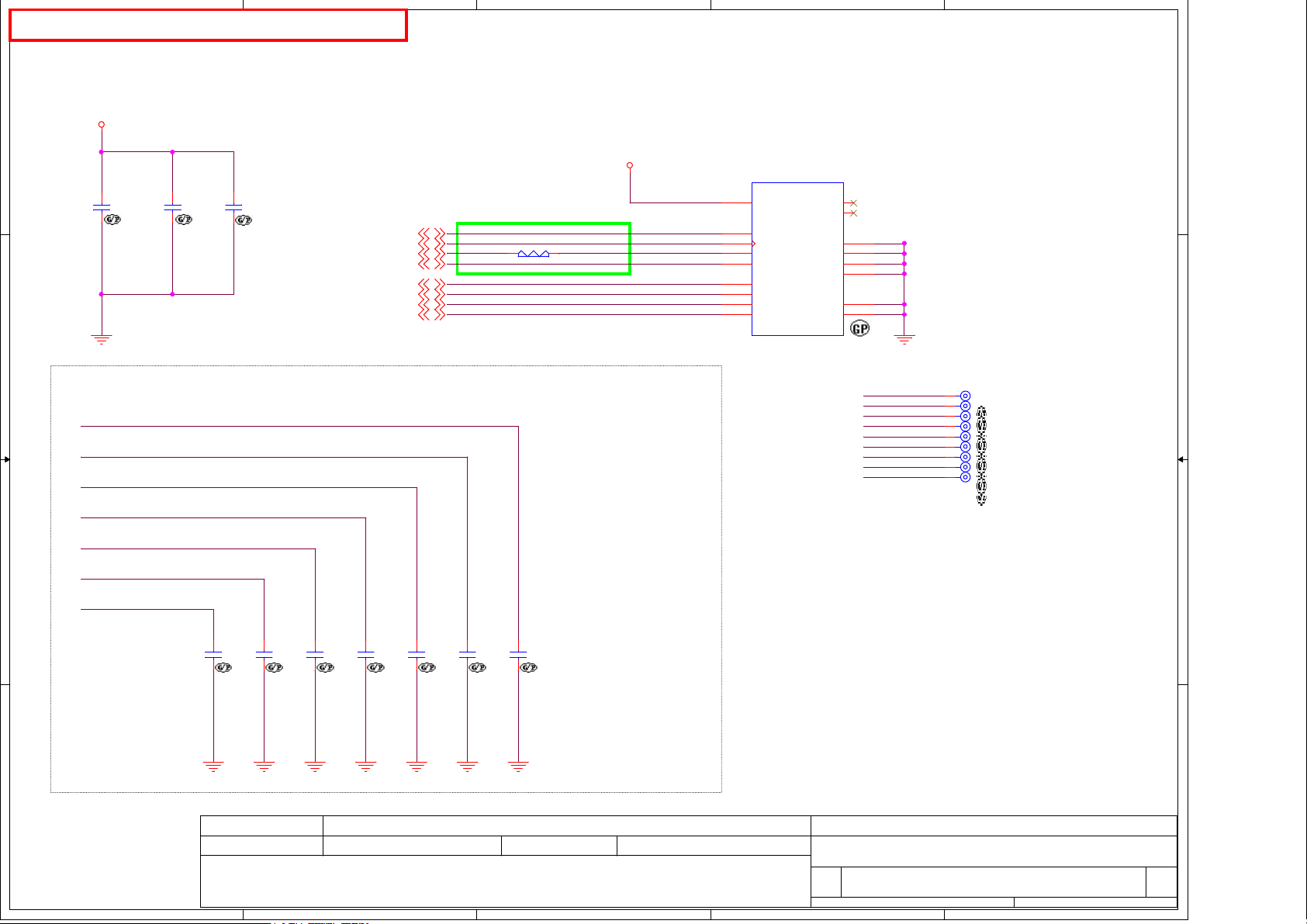The image size is (1307, 924).
Task: Select the ground symbol under the three-capacitor group
Action: (x=102, y=339)
